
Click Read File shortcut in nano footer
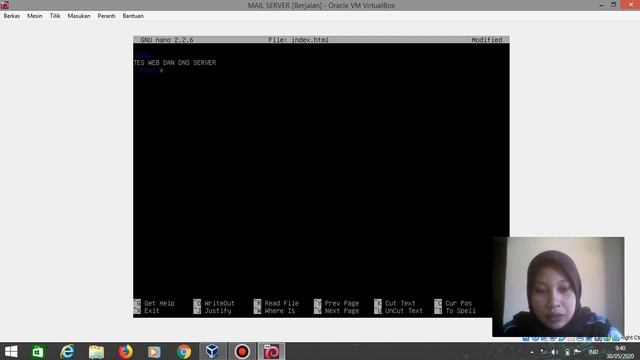coord(276,303)
